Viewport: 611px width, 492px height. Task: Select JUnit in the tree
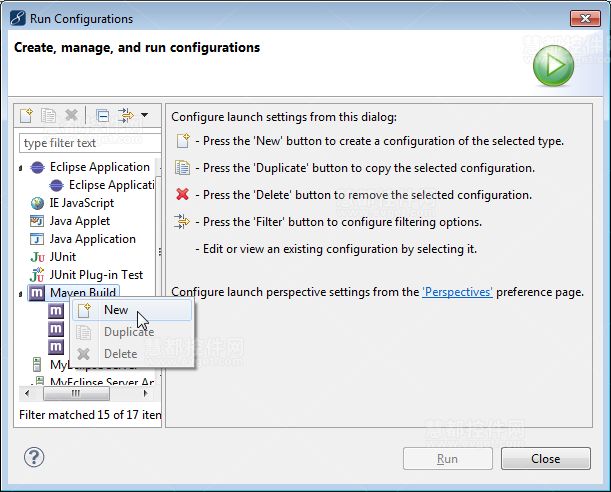tap(63, 257)
